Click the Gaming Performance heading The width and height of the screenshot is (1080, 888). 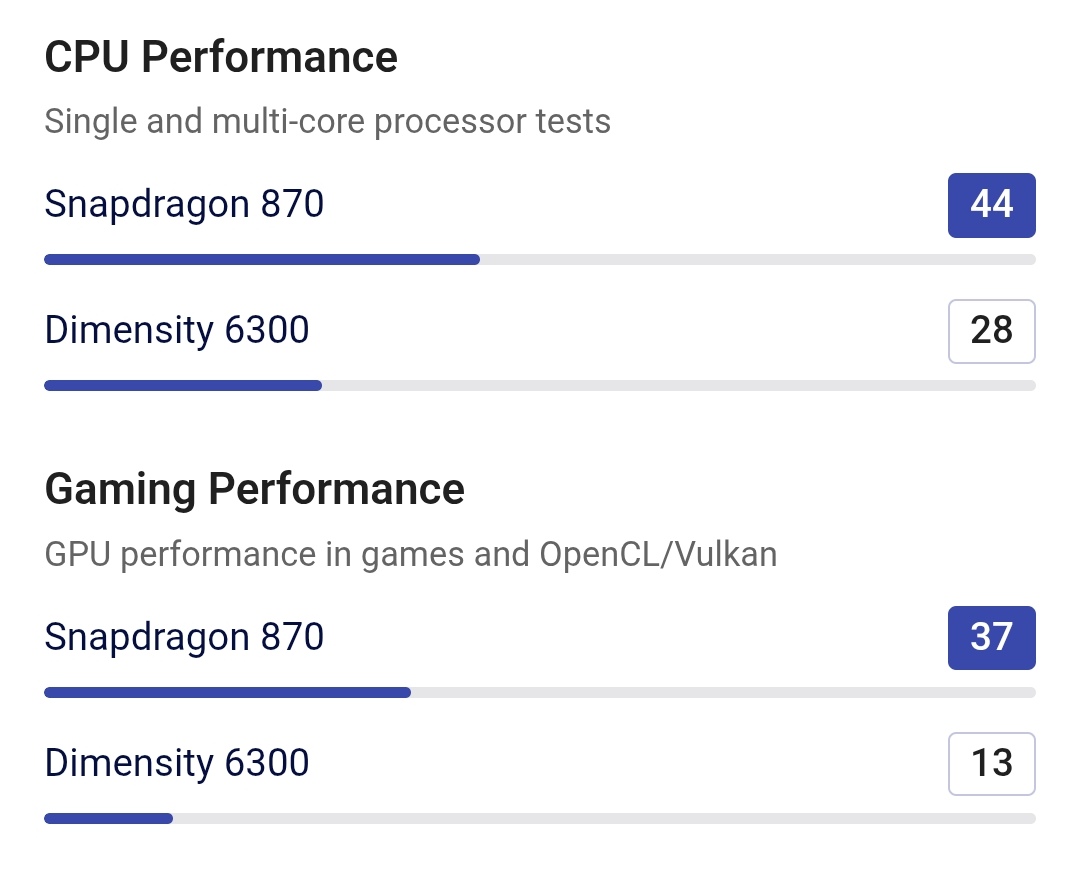255,490
